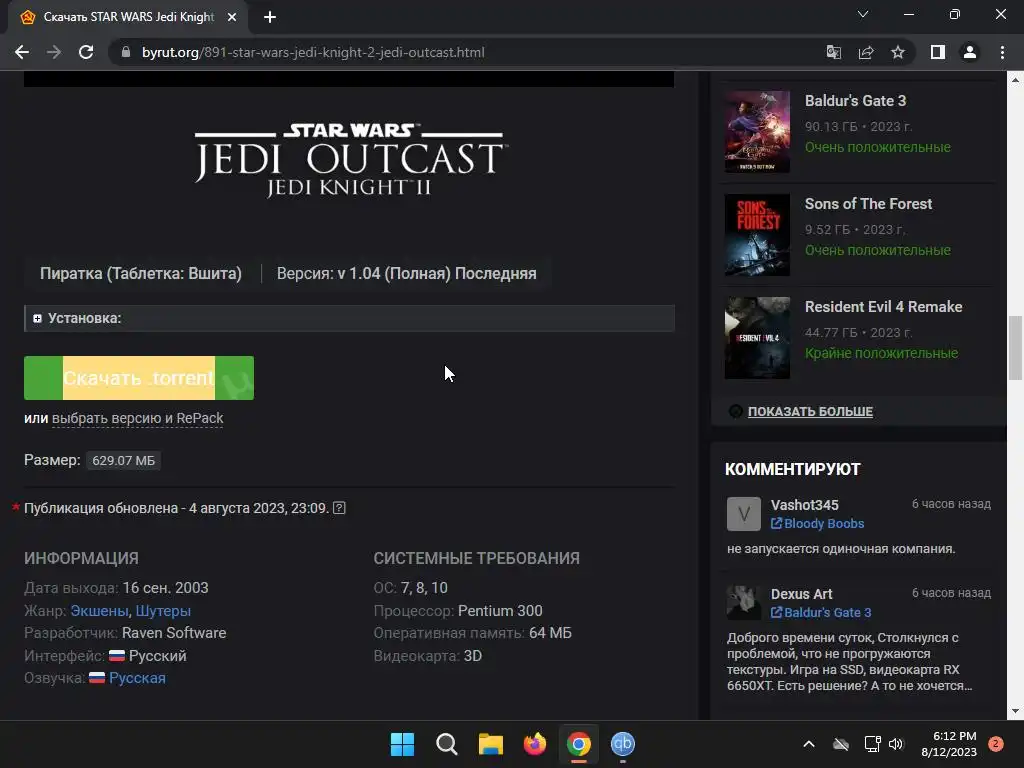
Task: Open the Google Translate page icon
Action: click(833, 52)
